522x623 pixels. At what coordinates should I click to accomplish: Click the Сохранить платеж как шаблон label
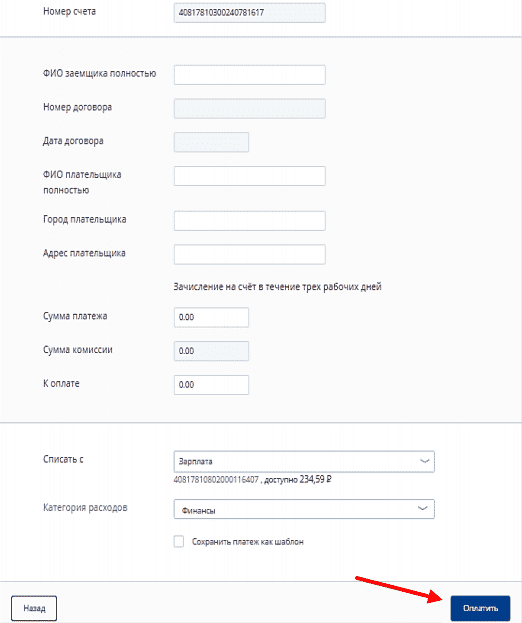click(x=247, y=542)
